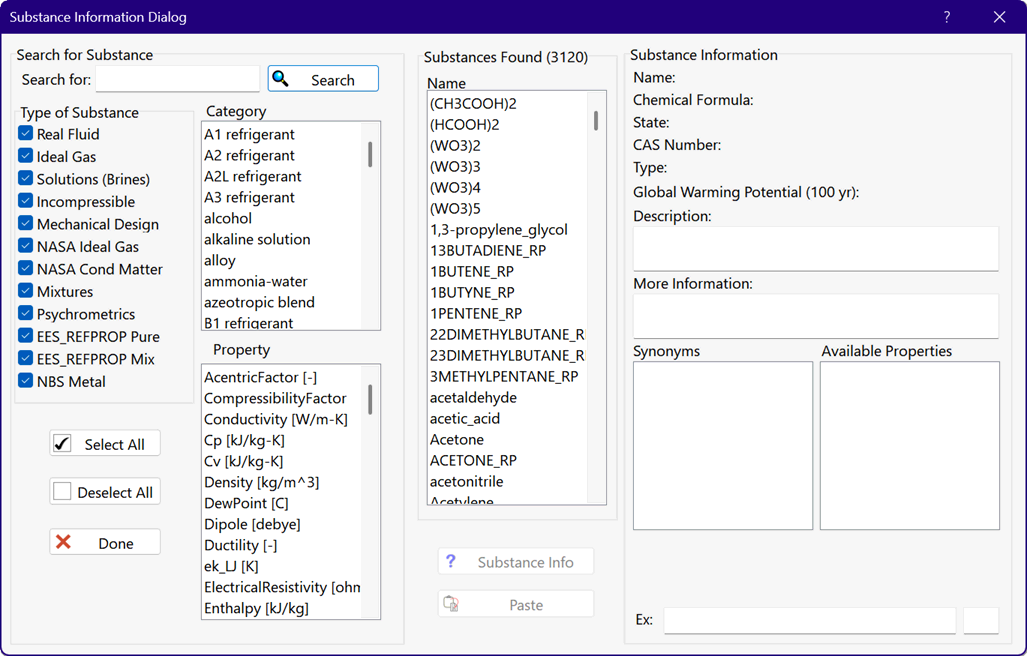Image resolution: width=1027 pixels, height=656 pixels.
Task: Choose Density [kg/m^3] from Property list
Action: click(261, 482)
